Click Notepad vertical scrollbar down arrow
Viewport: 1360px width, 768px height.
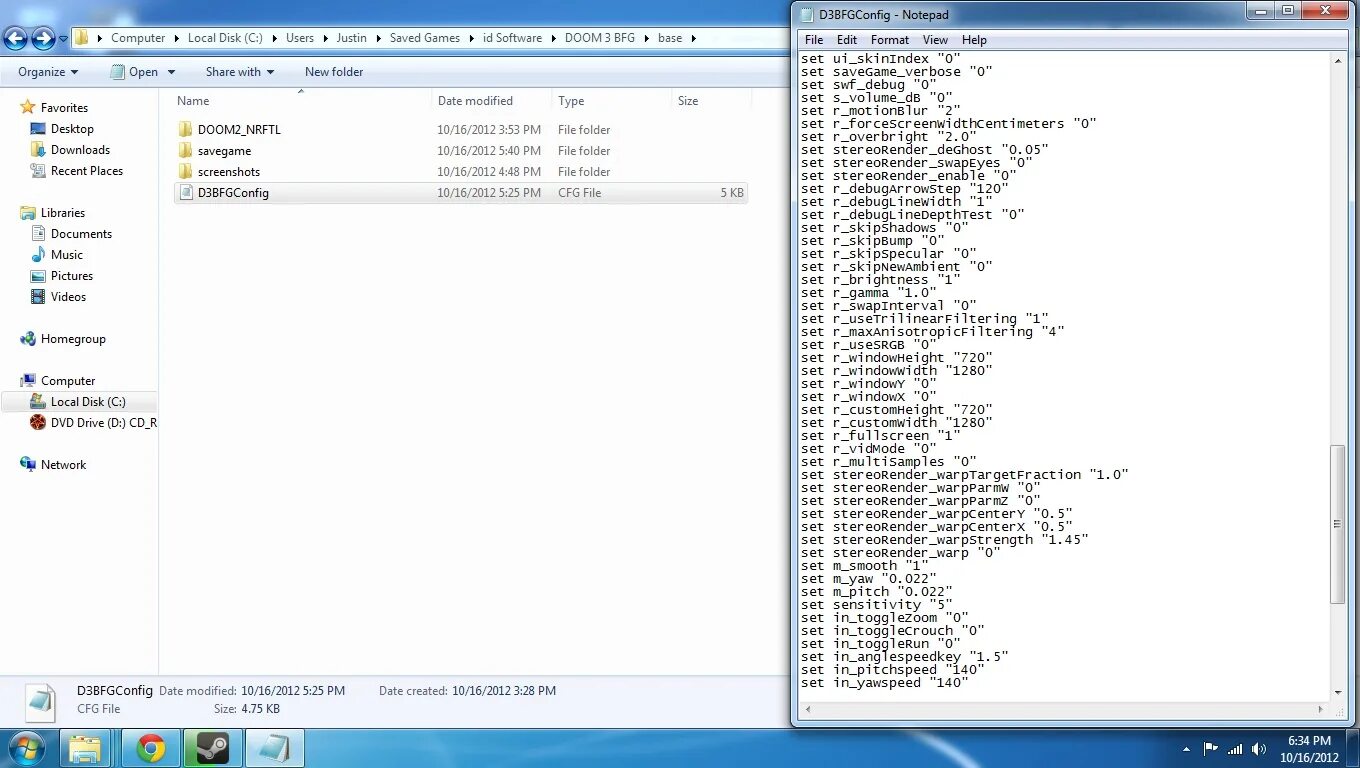(x=1338, y=692)
